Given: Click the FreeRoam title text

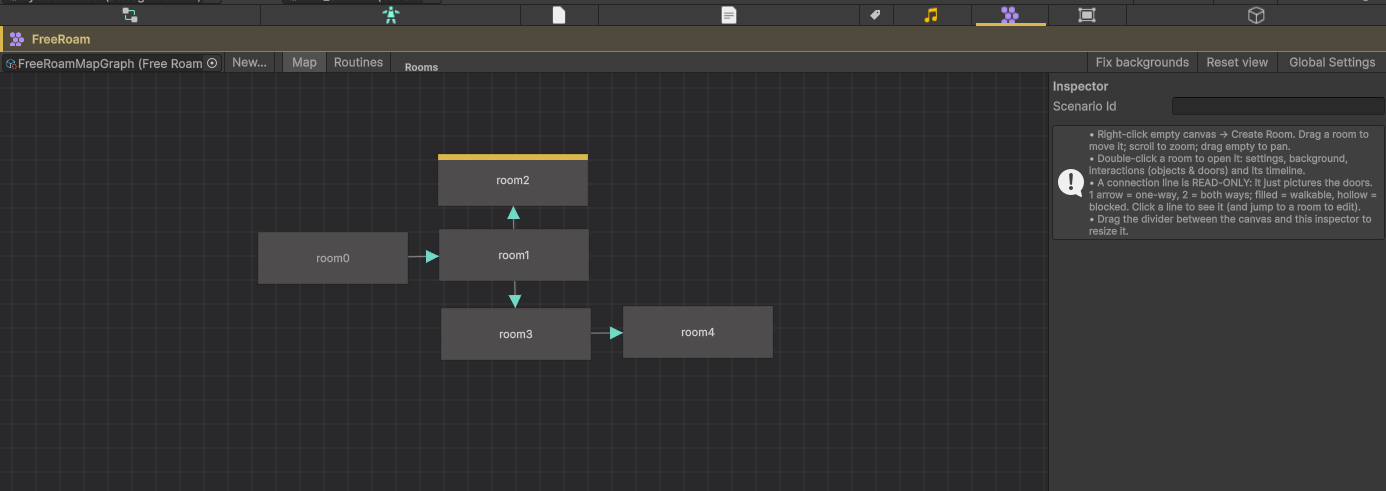Looking at the screenshot, I should point(61,39).
